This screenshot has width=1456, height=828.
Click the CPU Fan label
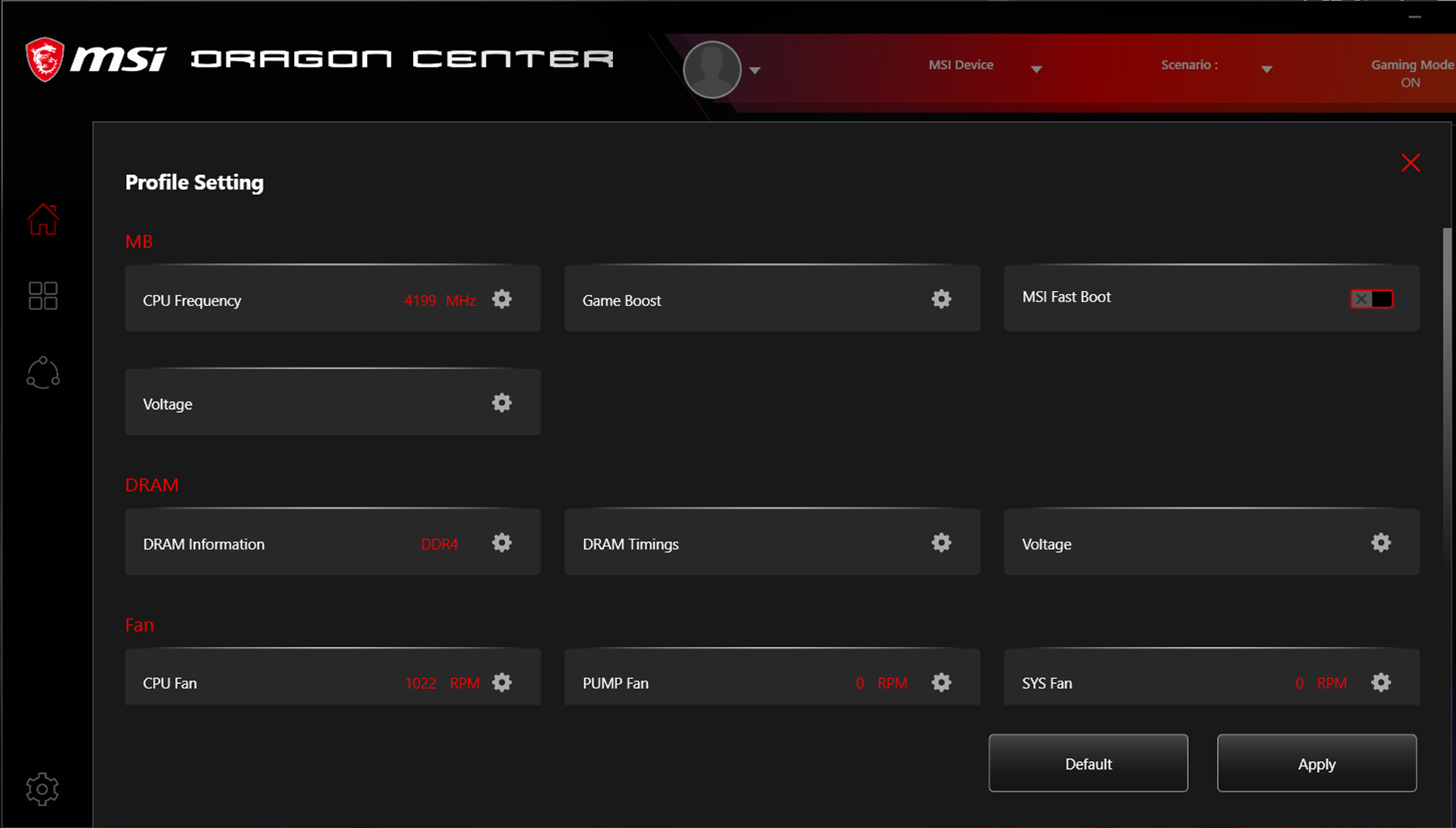click(170, 684)
